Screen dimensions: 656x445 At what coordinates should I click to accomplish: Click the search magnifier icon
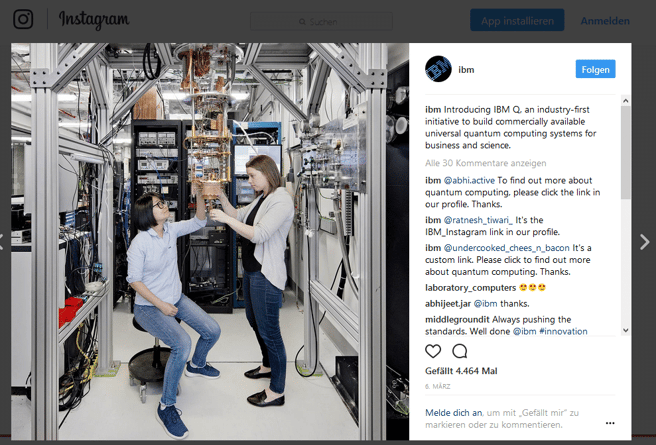pos(302,22)
